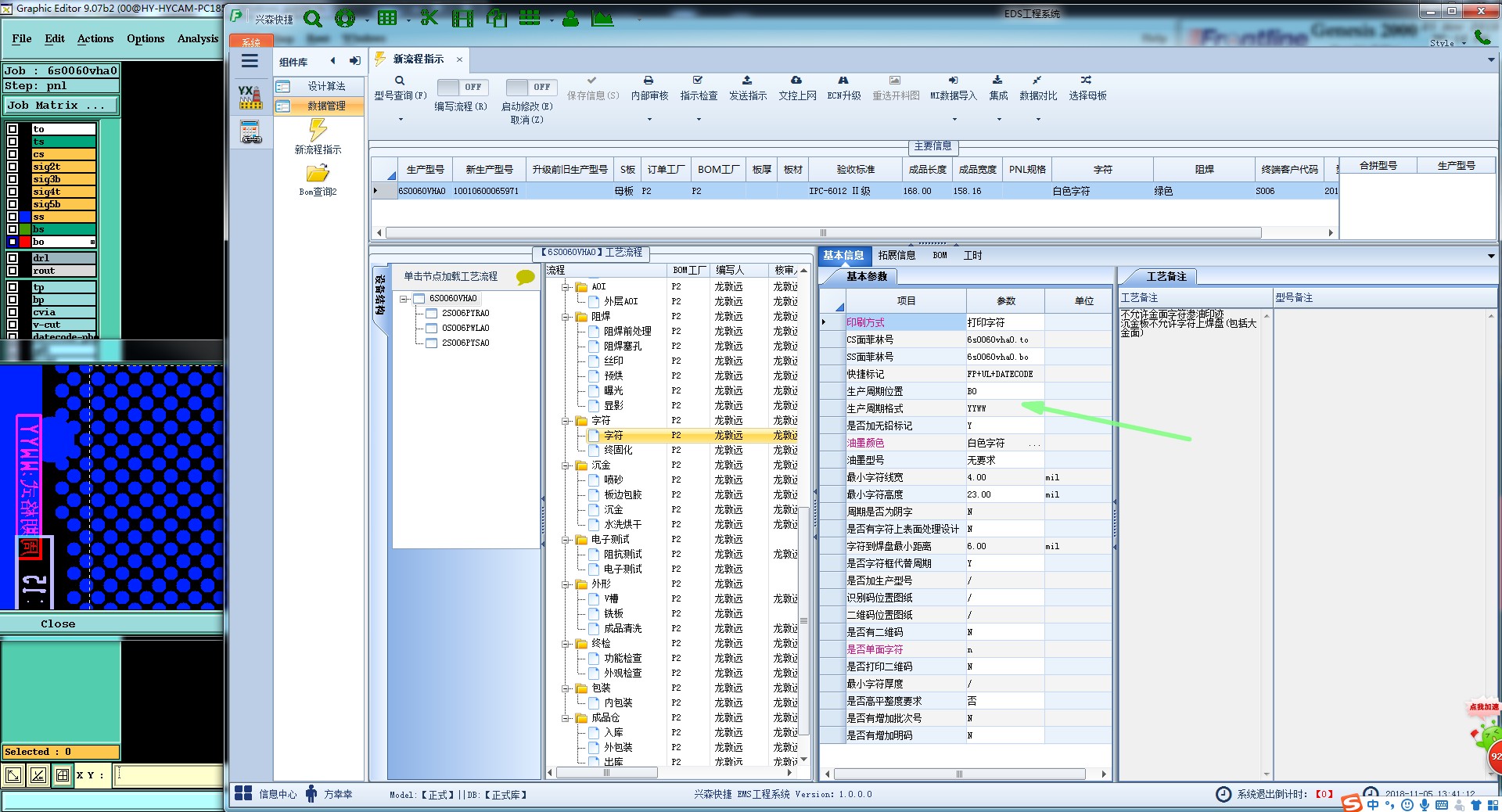Close the 新流程指示 document tab

click(x=459, y=59)
